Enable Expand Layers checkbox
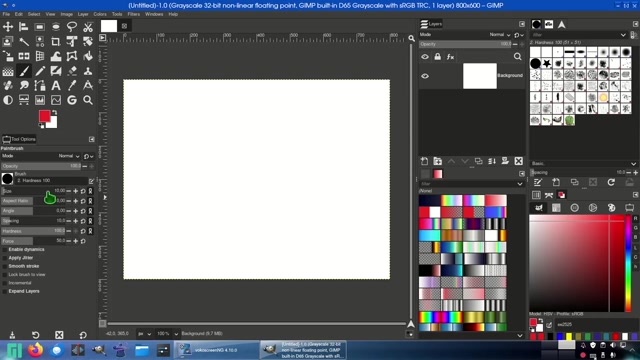The height and width of the screenshot is (360, 640). (x=4, y=291)
